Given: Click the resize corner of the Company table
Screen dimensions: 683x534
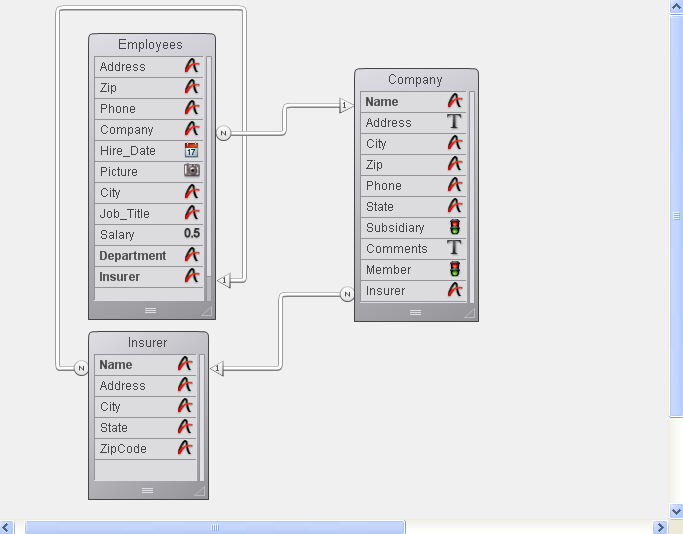Looking at the screenshot, I should click(x=469, y=313).
